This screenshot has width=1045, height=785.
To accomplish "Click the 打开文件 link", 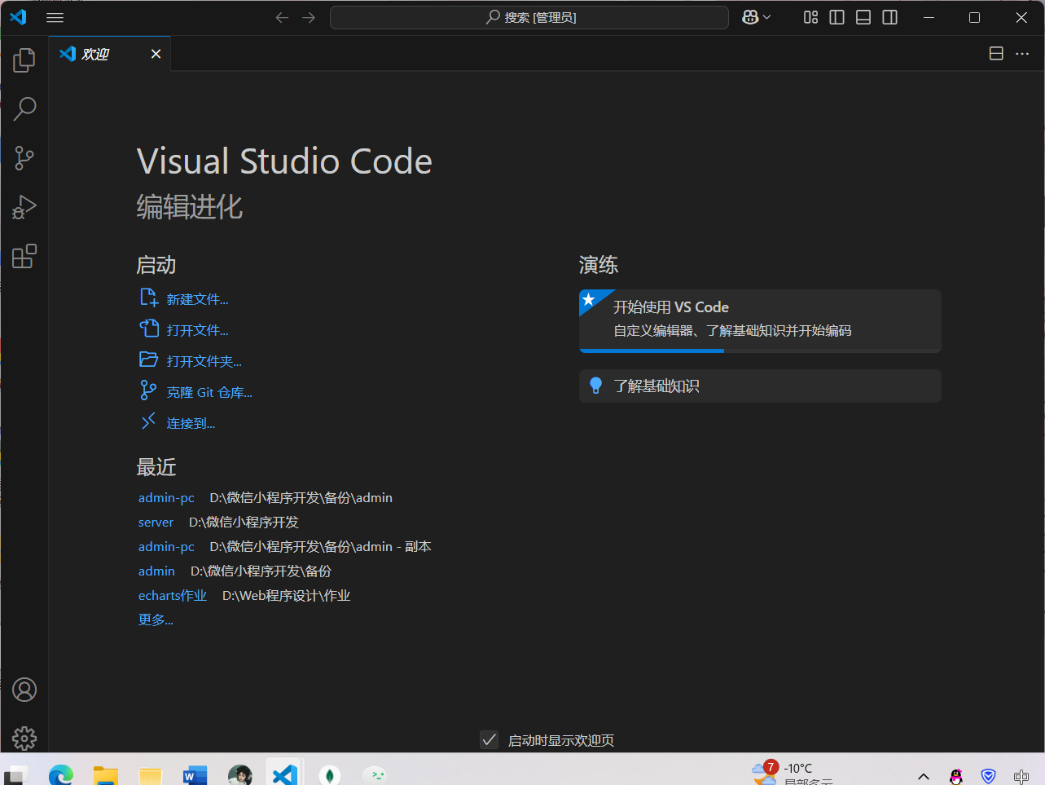I will click(197, 331).
